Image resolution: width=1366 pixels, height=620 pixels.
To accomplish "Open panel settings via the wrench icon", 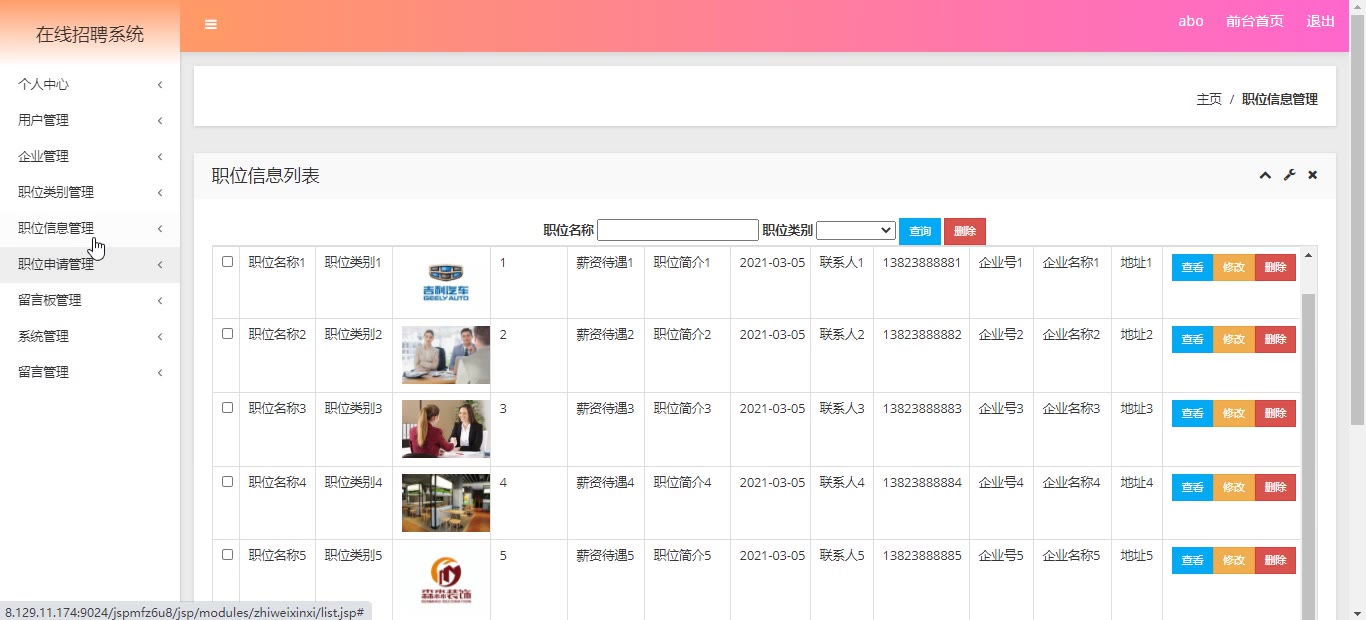I will [x=1289, y=176].
